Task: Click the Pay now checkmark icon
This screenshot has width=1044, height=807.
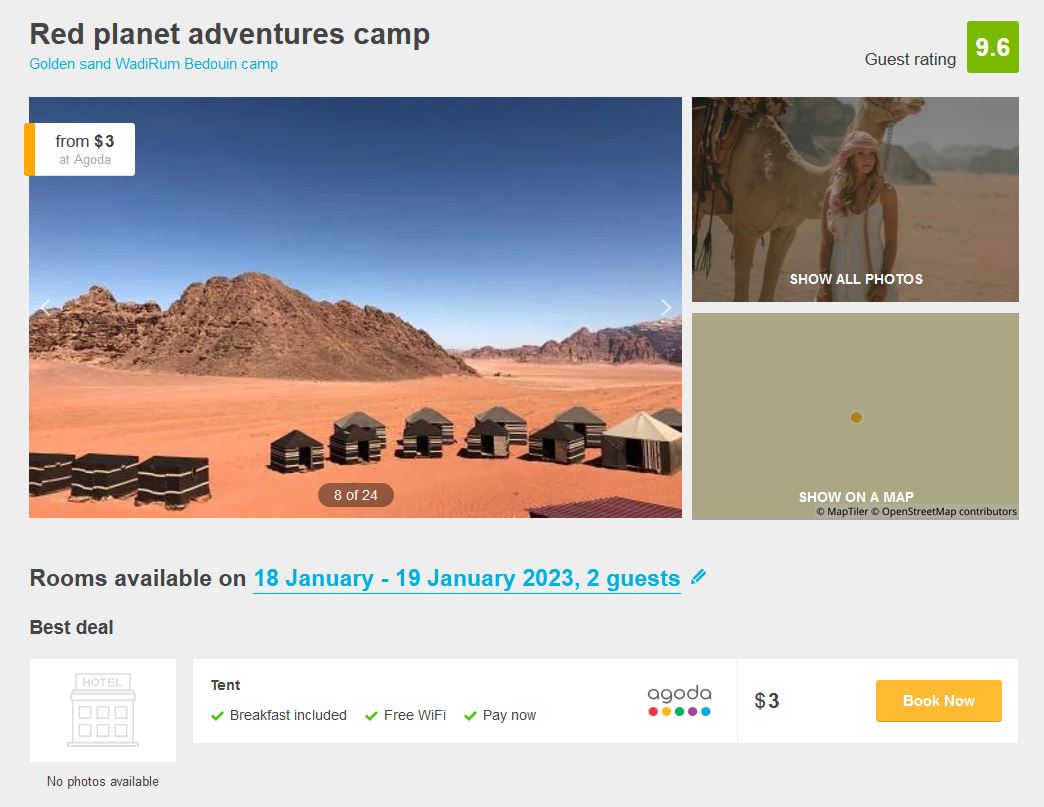Action: [x=470, y=716]
